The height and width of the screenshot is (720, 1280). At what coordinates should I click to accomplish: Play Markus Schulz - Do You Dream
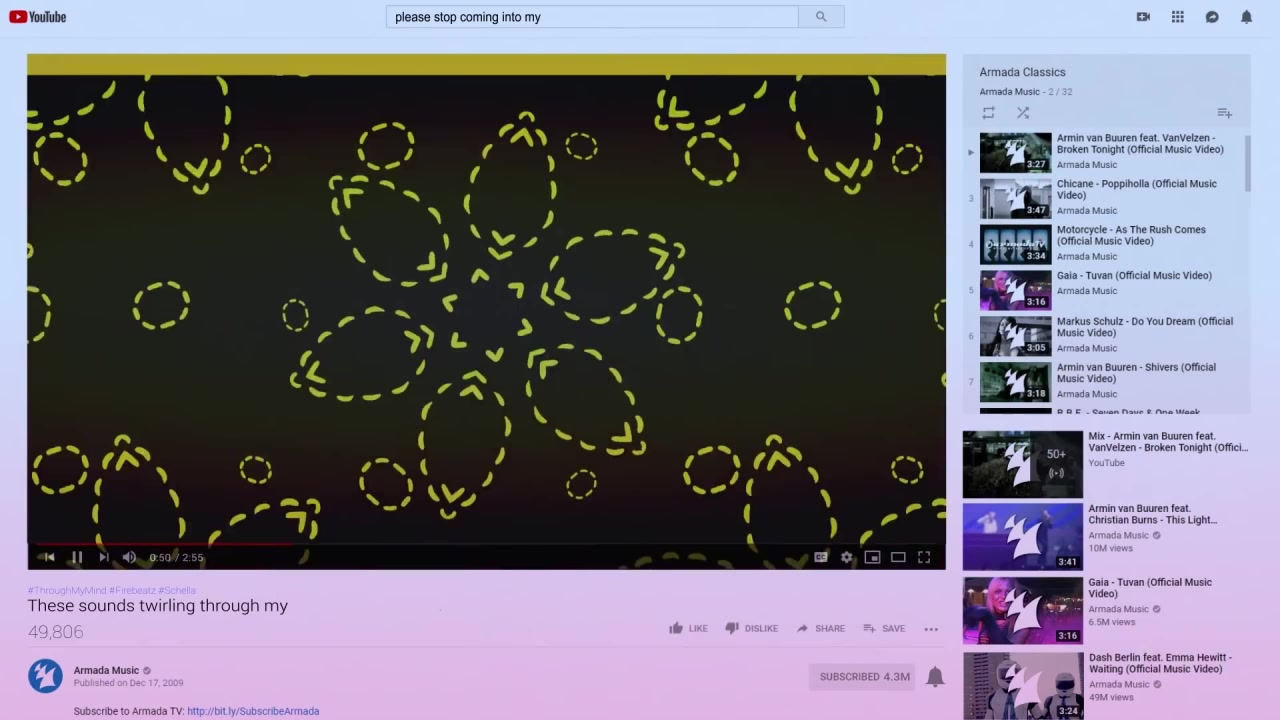[x=1106, y=336]
